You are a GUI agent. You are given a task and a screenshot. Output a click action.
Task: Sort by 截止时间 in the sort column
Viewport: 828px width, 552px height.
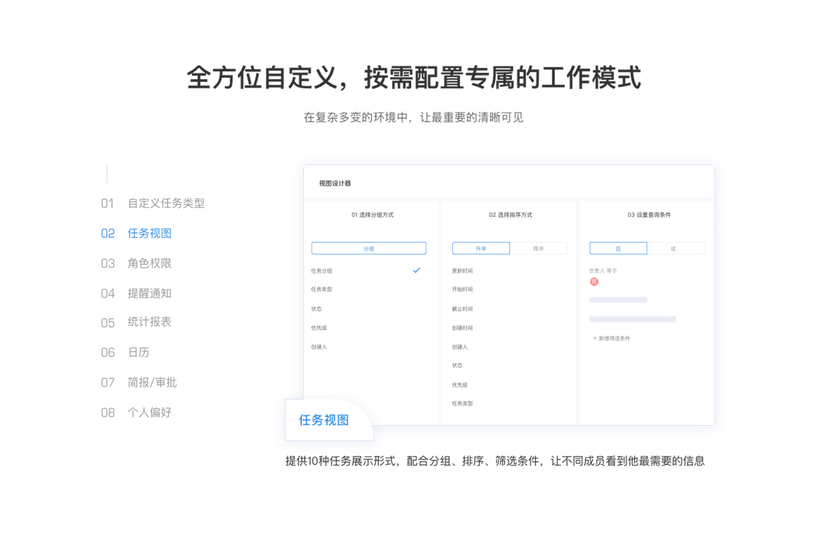pos(463,309)
